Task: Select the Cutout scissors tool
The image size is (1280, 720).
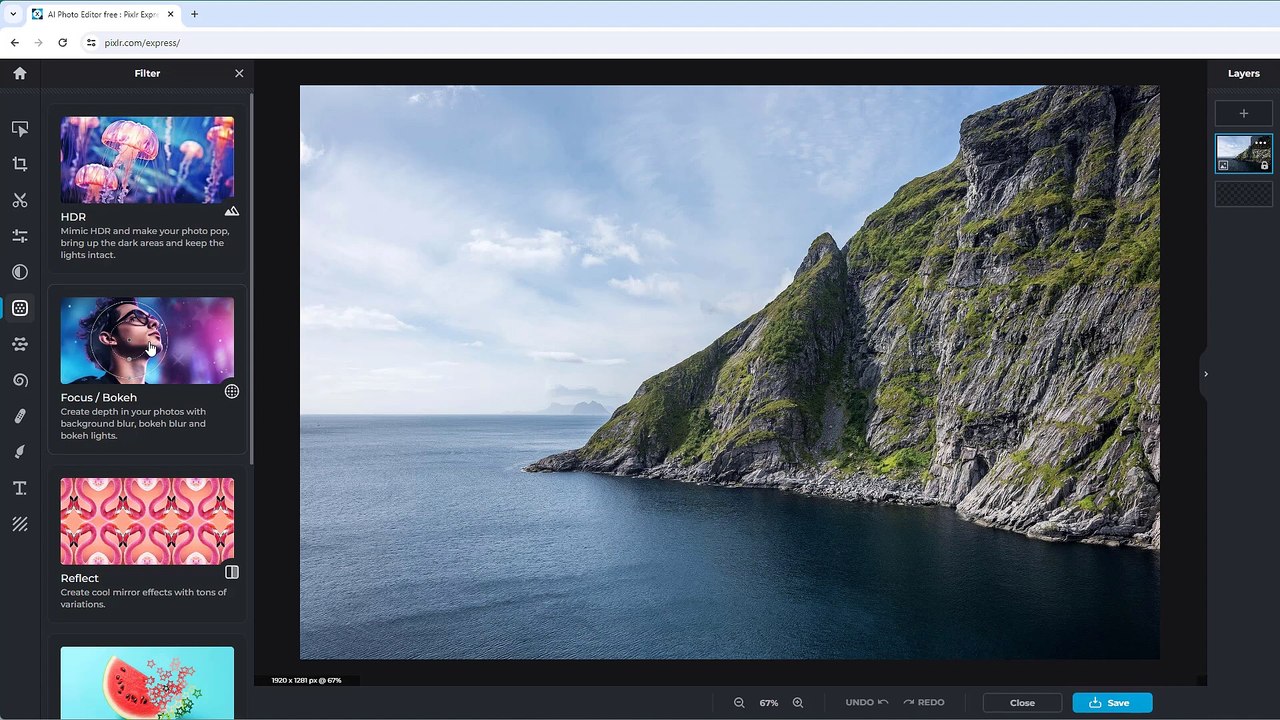Action: (x=20, y=200)
